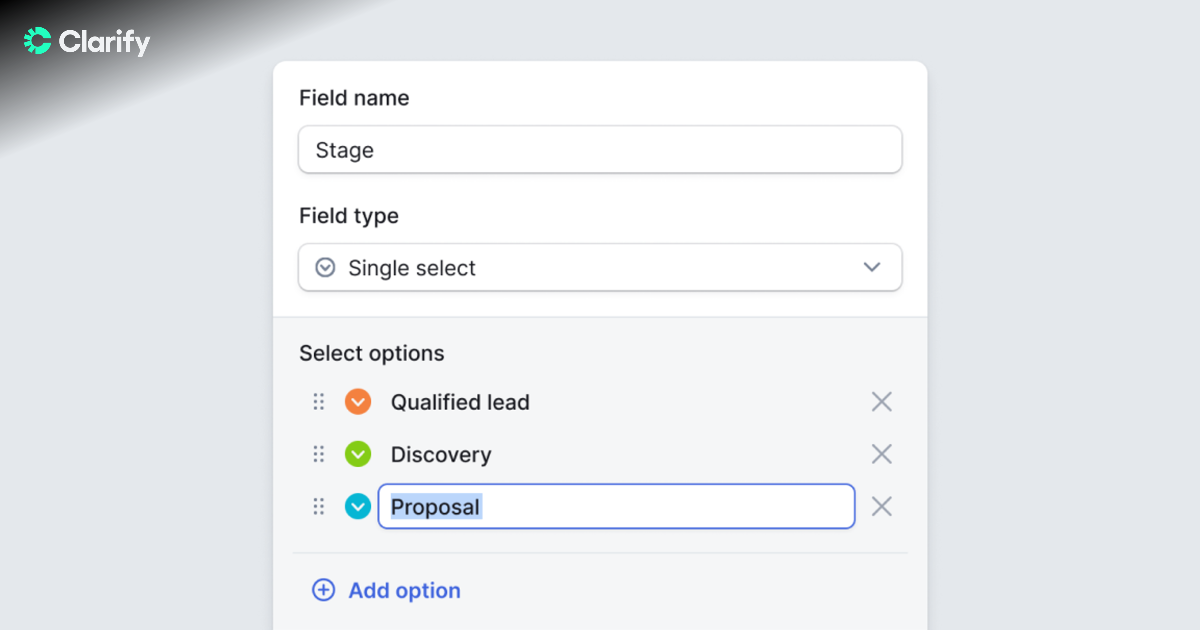Click the green badge next to Discovery

coord(357,453)
